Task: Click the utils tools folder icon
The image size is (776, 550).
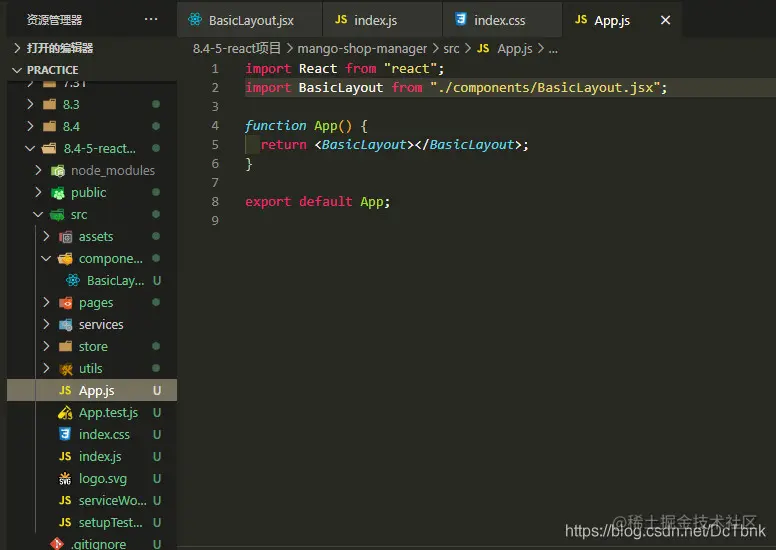Action: tap(66, 369)
